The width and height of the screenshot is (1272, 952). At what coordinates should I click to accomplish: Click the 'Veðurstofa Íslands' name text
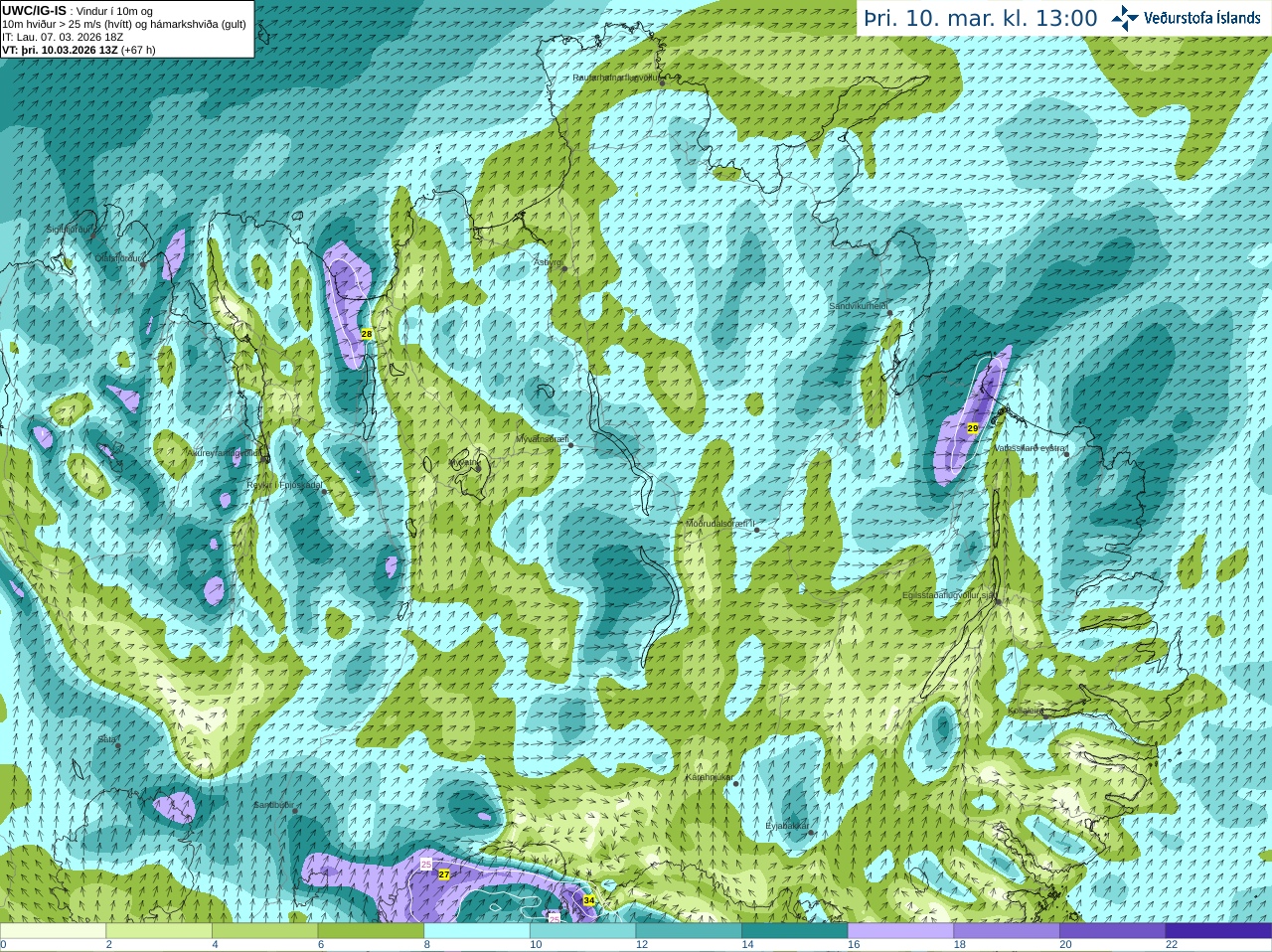point(1202,18)
